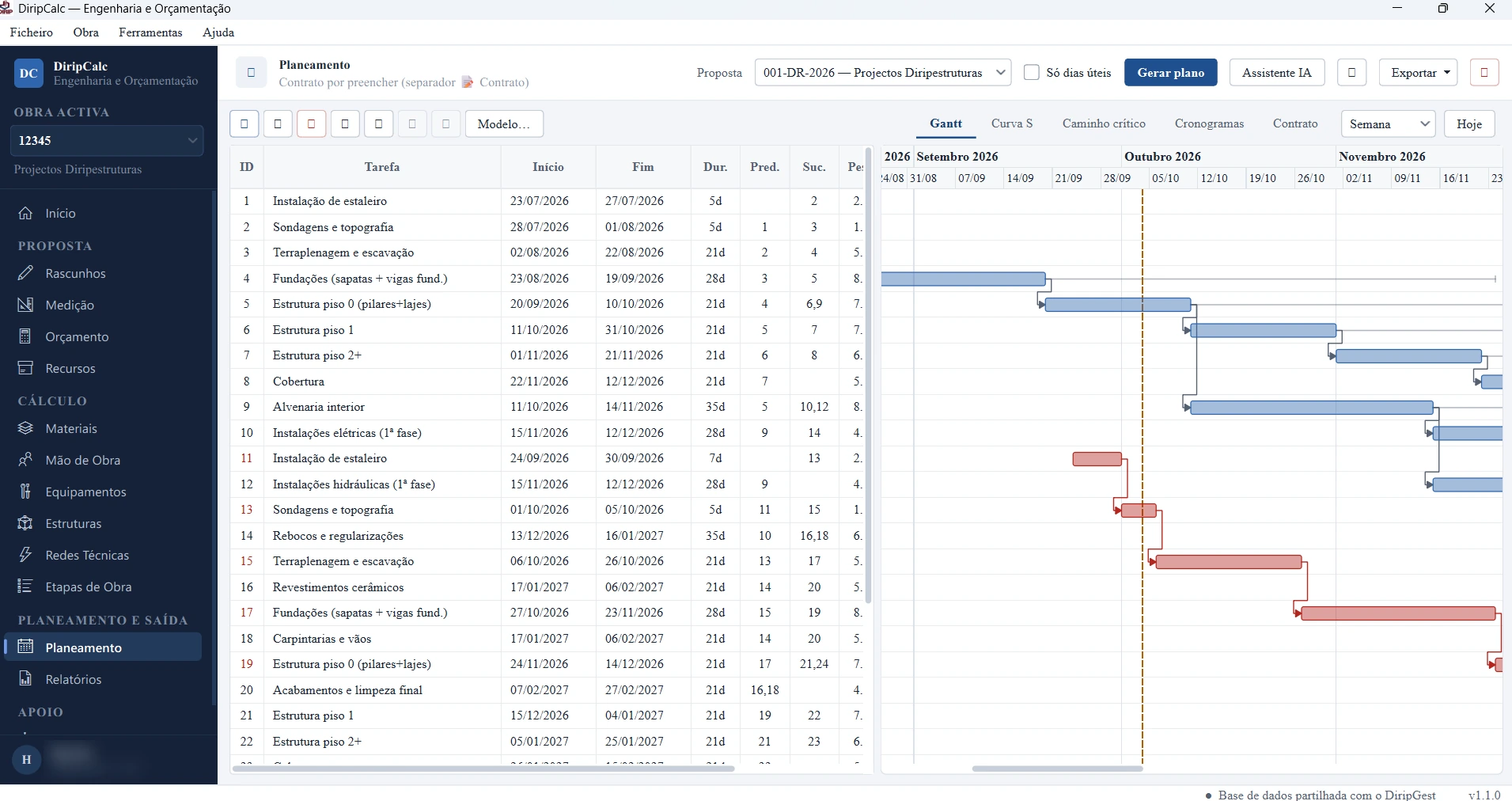Click the task table horizontal scrollbar

click(483, 768)
